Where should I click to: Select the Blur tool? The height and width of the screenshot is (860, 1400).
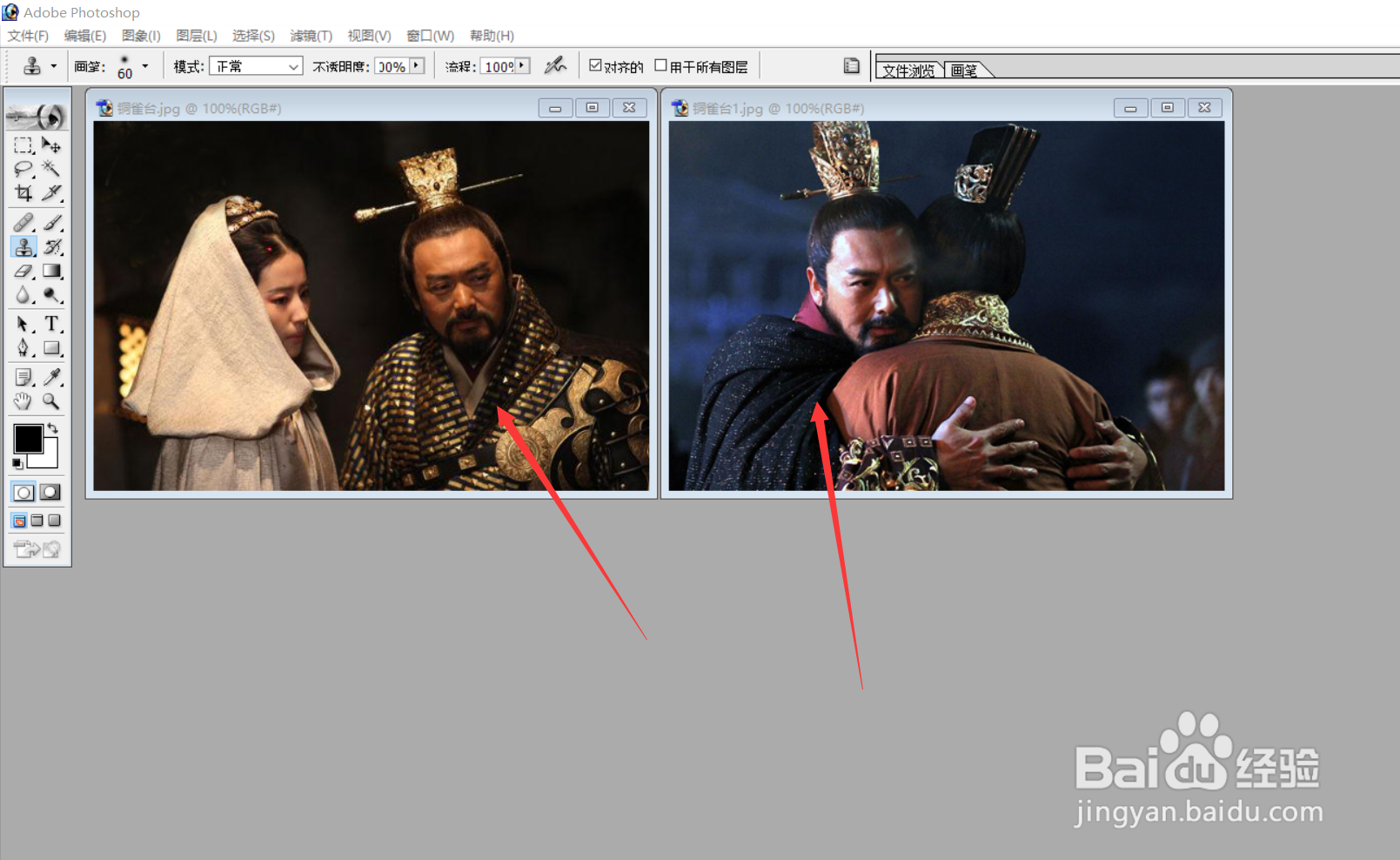(x=23, y=295)
